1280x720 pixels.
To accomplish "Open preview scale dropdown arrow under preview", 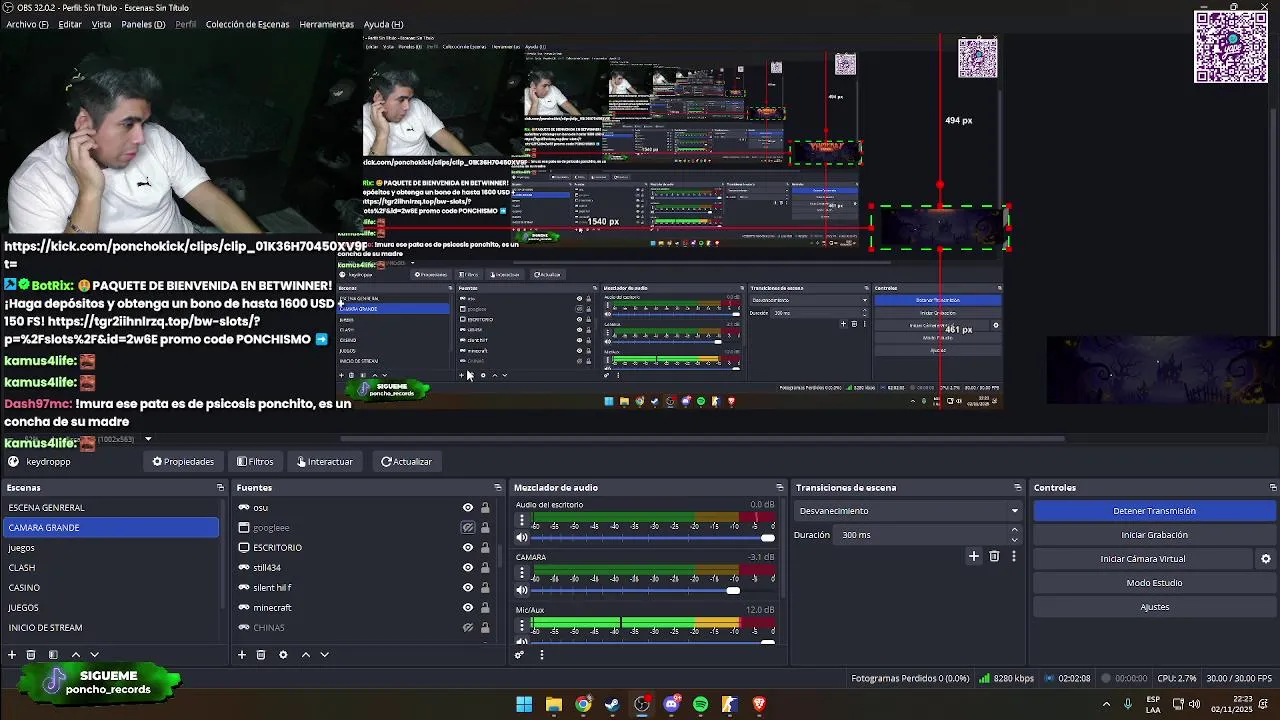I will [x=148, y=439].
